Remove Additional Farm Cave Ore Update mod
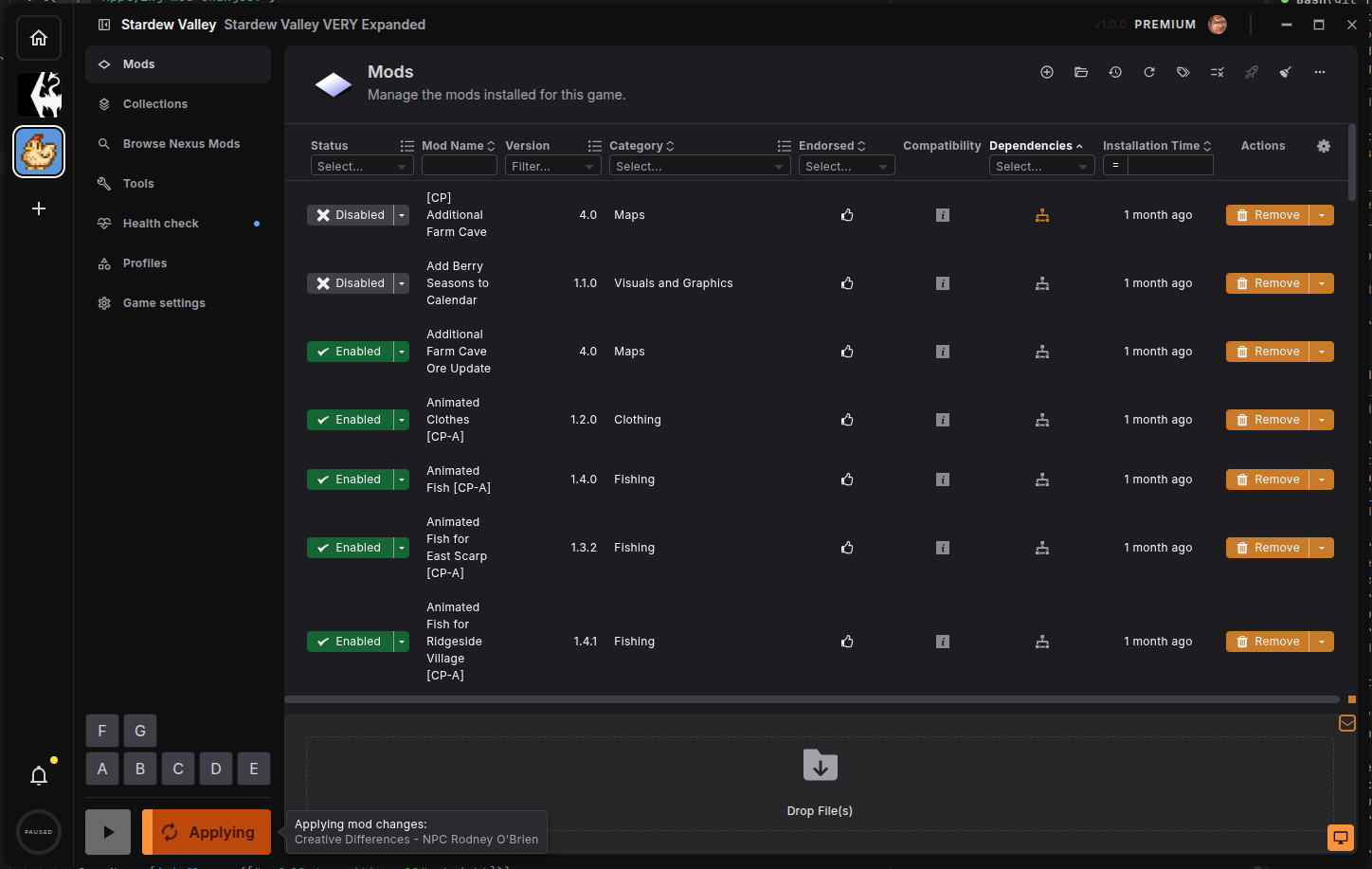Image resolution: width=1372 pixels, height=869 pixels. 1268,352
